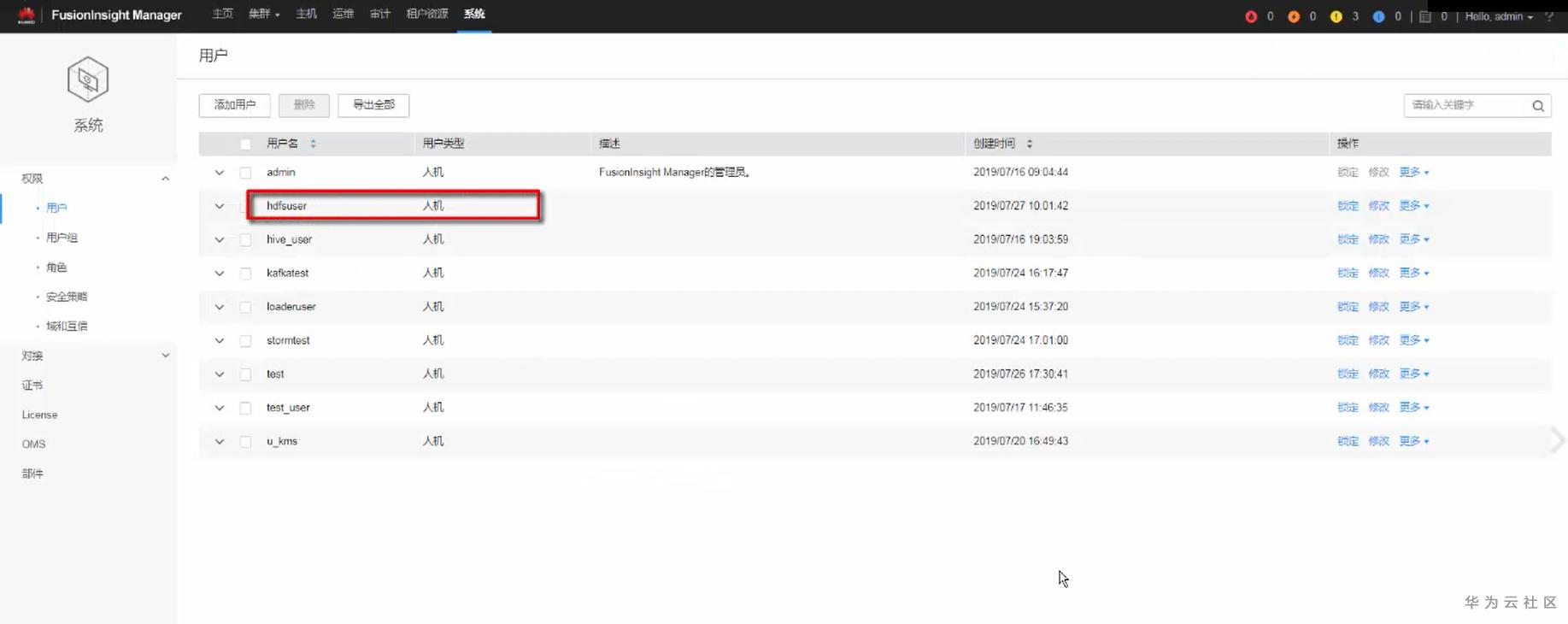
Task: Click the red critical alarm icon
Action: [x=1251, y=16]
